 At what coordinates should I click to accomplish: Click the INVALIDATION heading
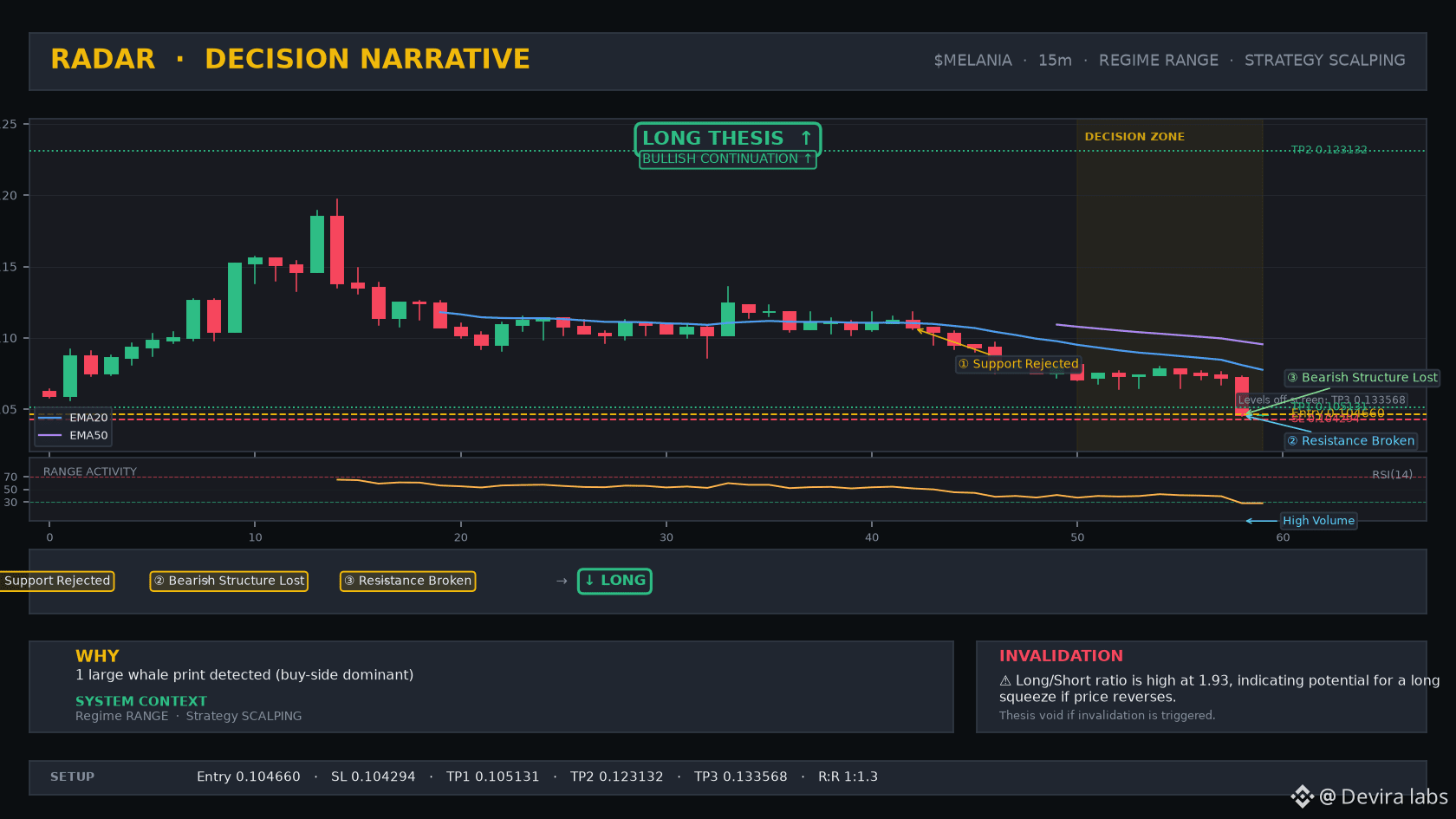click(x=1061, y=656)
